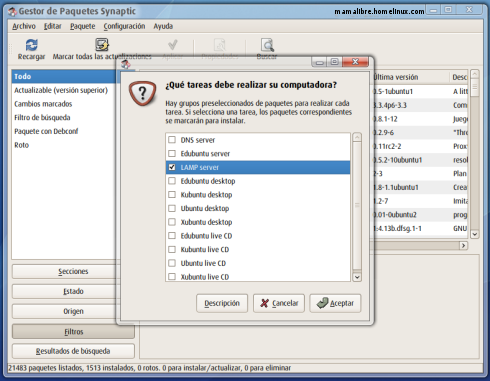Click the Synaptic icon in main title bar
Viewport: 490px width, 381px height.
pos(13,12)
